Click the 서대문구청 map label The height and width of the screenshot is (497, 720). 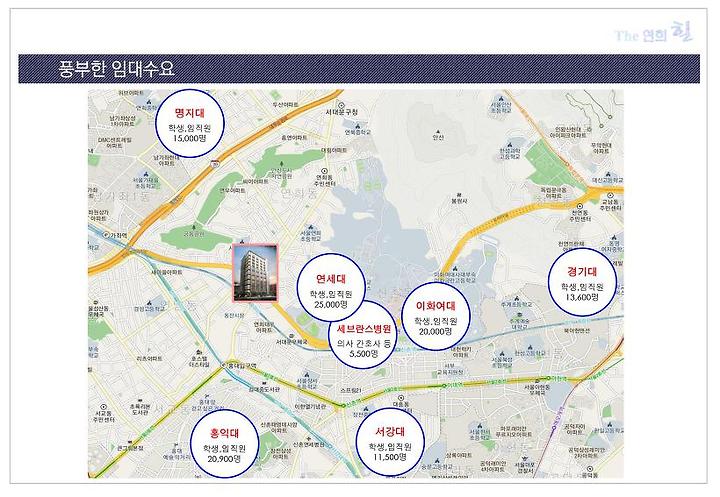[x=342, y=112]
